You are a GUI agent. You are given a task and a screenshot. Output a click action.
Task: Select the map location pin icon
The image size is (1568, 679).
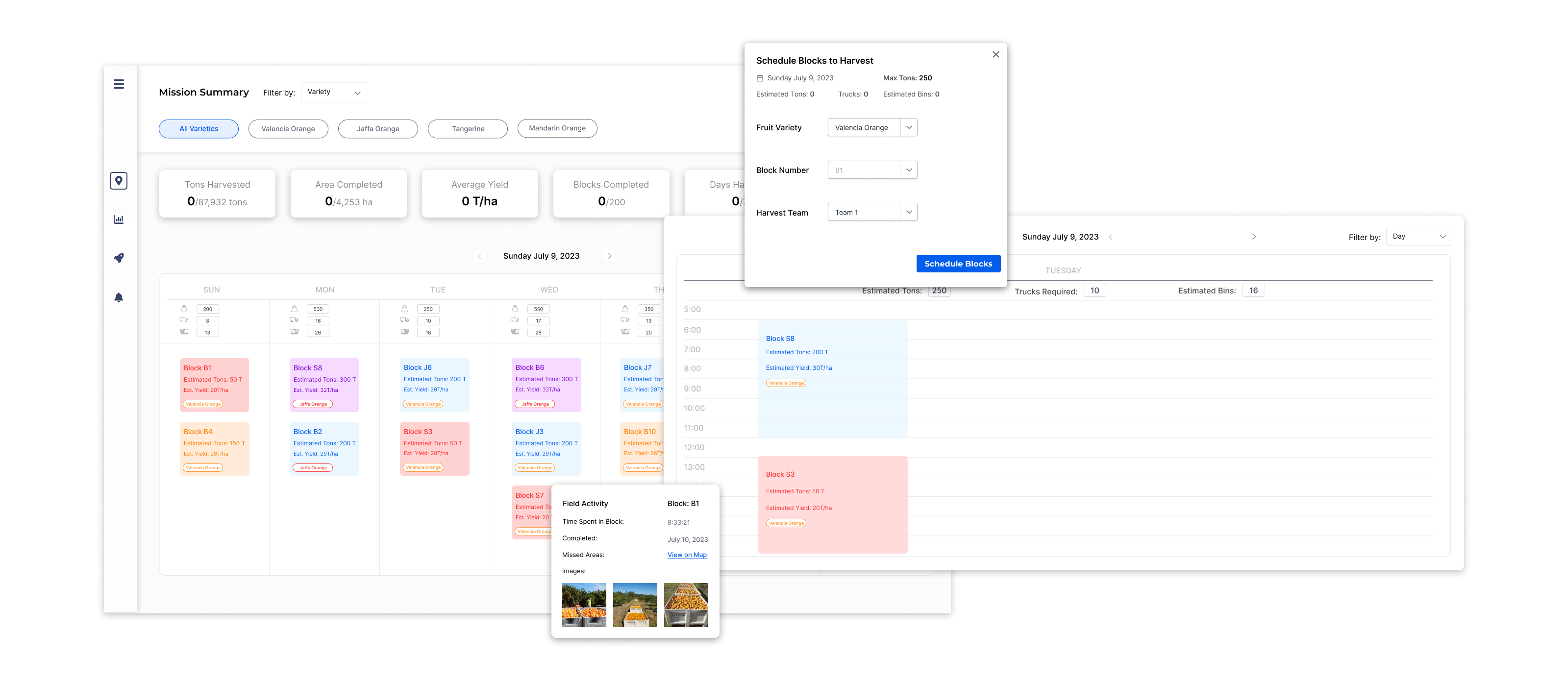pyautogui.click(x=119, y=181)
